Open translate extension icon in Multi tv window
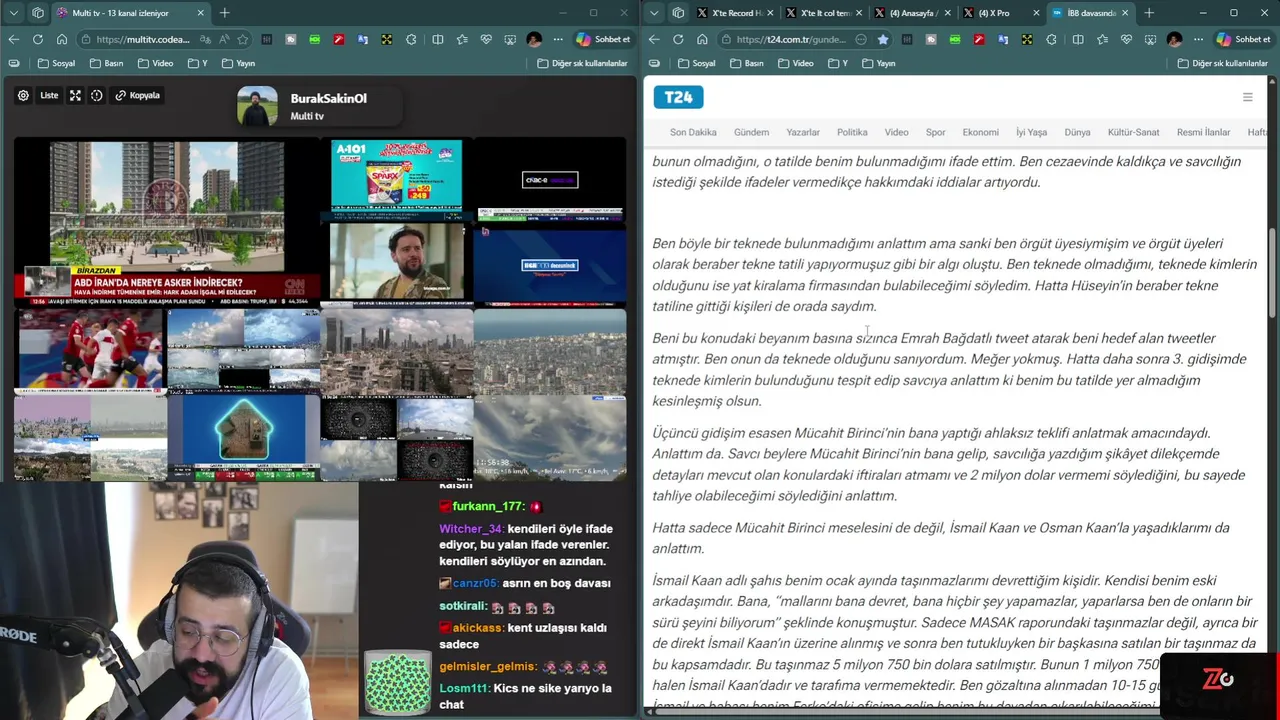The image size is (1280, 720). point(363,39)
